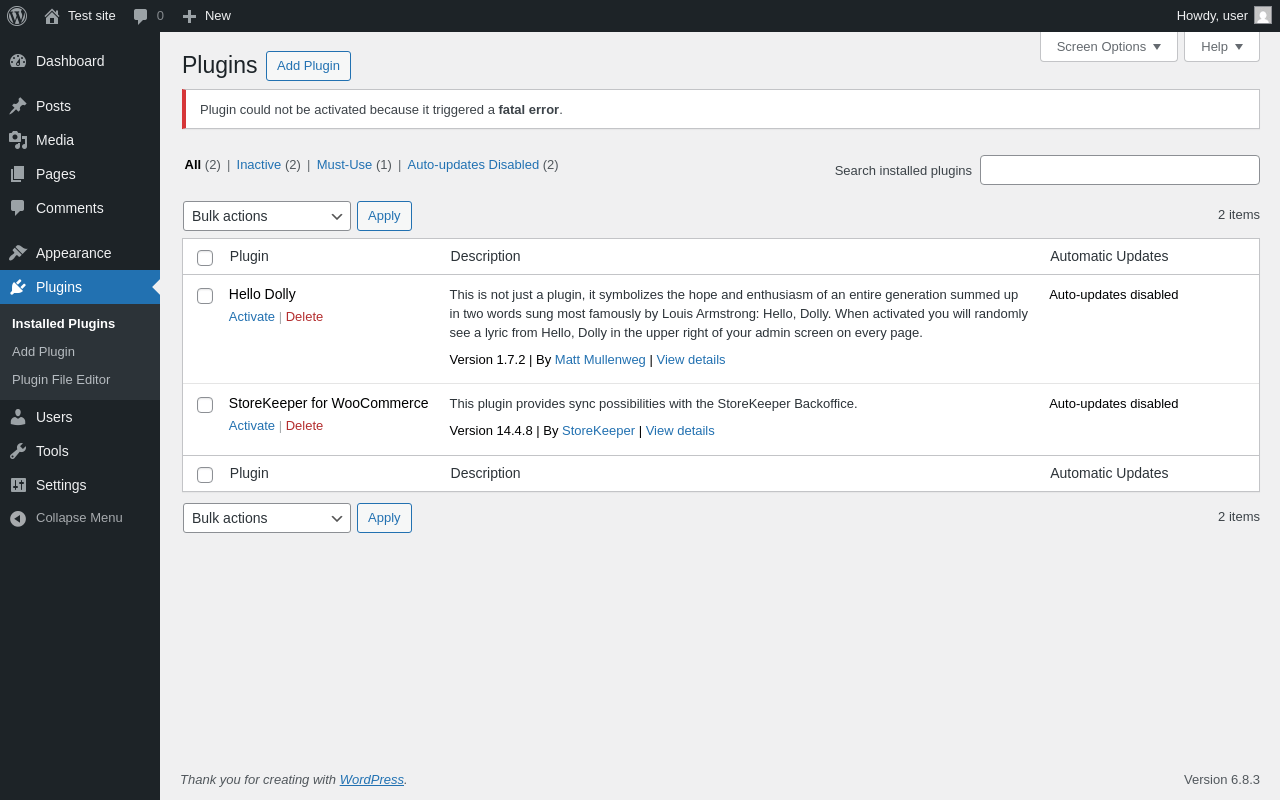Switch to the Inactive plugins filter

[x=258, y=164]
